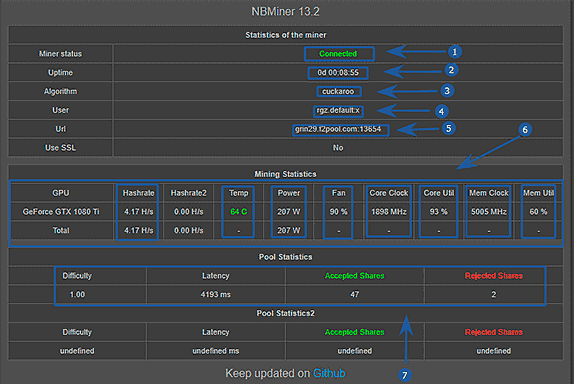This screenshot has height=384, width=574.
Task: Click the "Url" row label
Action: click(x=60, y=129)
